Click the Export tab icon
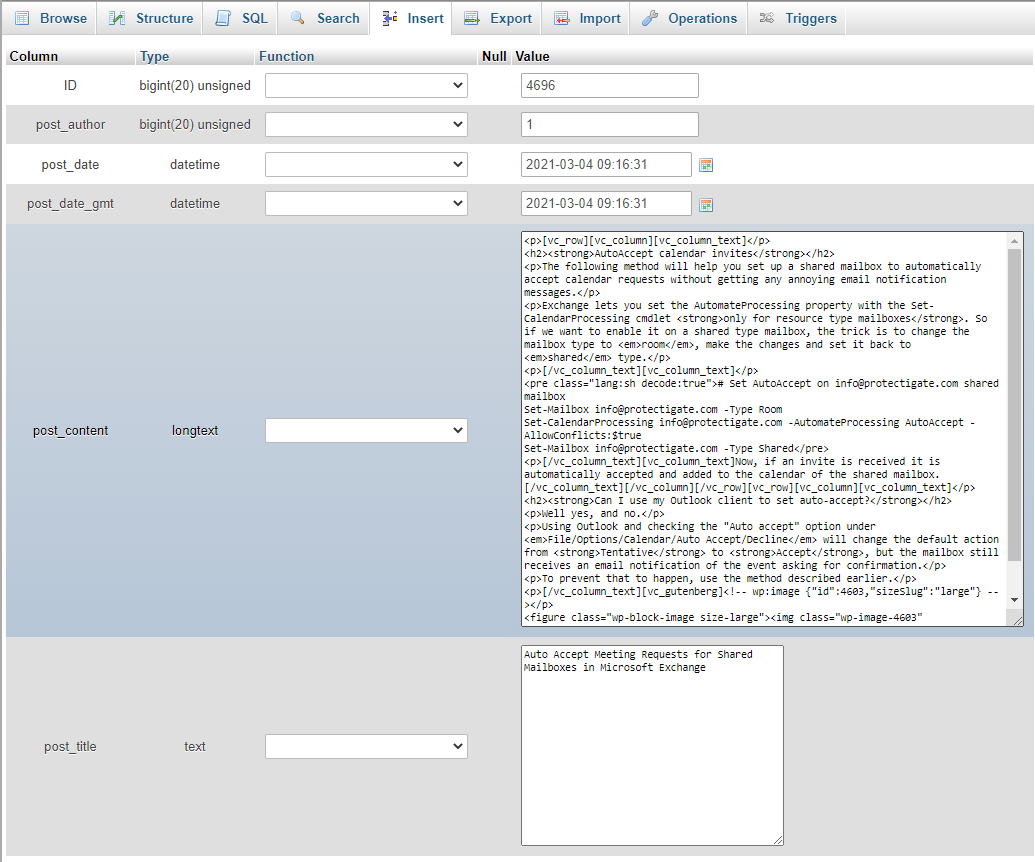The width and height of the screenshot is (1035, 862). pos(471,18)
